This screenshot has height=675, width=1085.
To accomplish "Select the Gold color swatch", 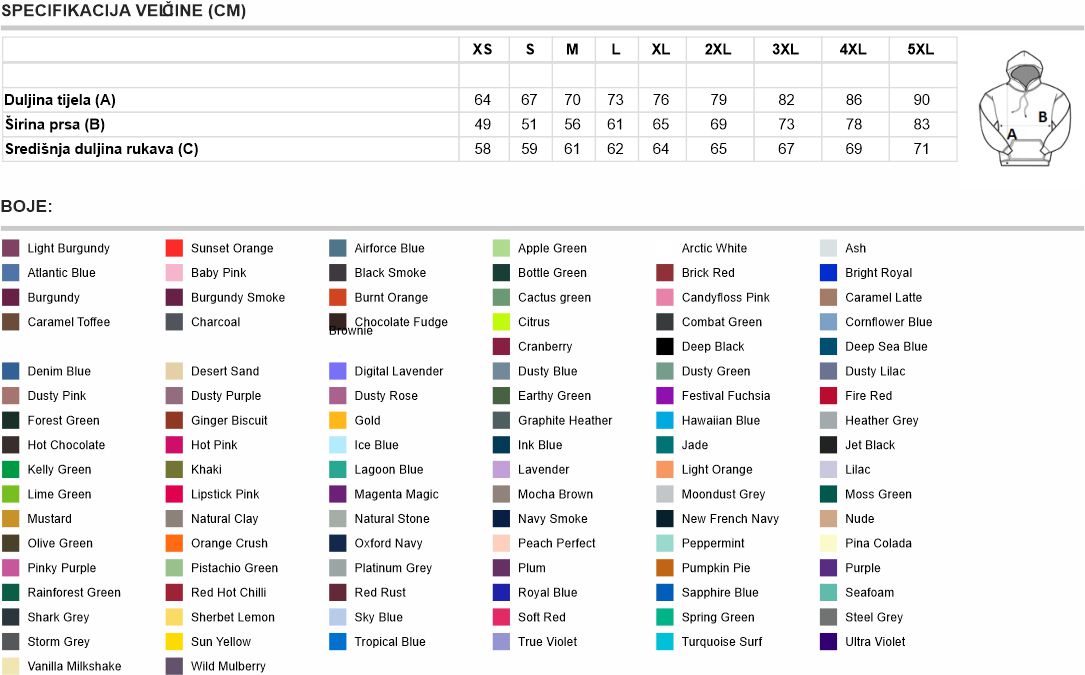I will coord(338,421).
